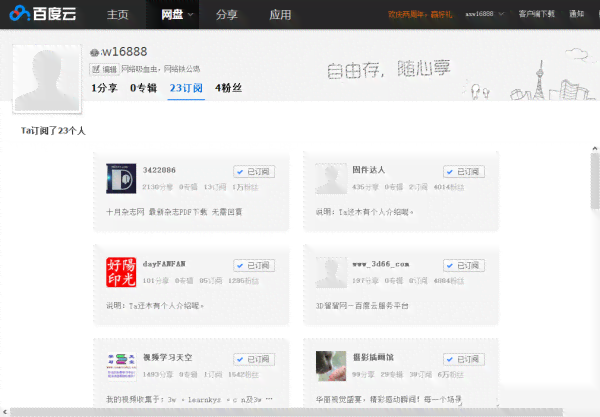Click the 4014粉丝 count of 固件达人
Screen dimensions: 600x417
tap(449, 187)
